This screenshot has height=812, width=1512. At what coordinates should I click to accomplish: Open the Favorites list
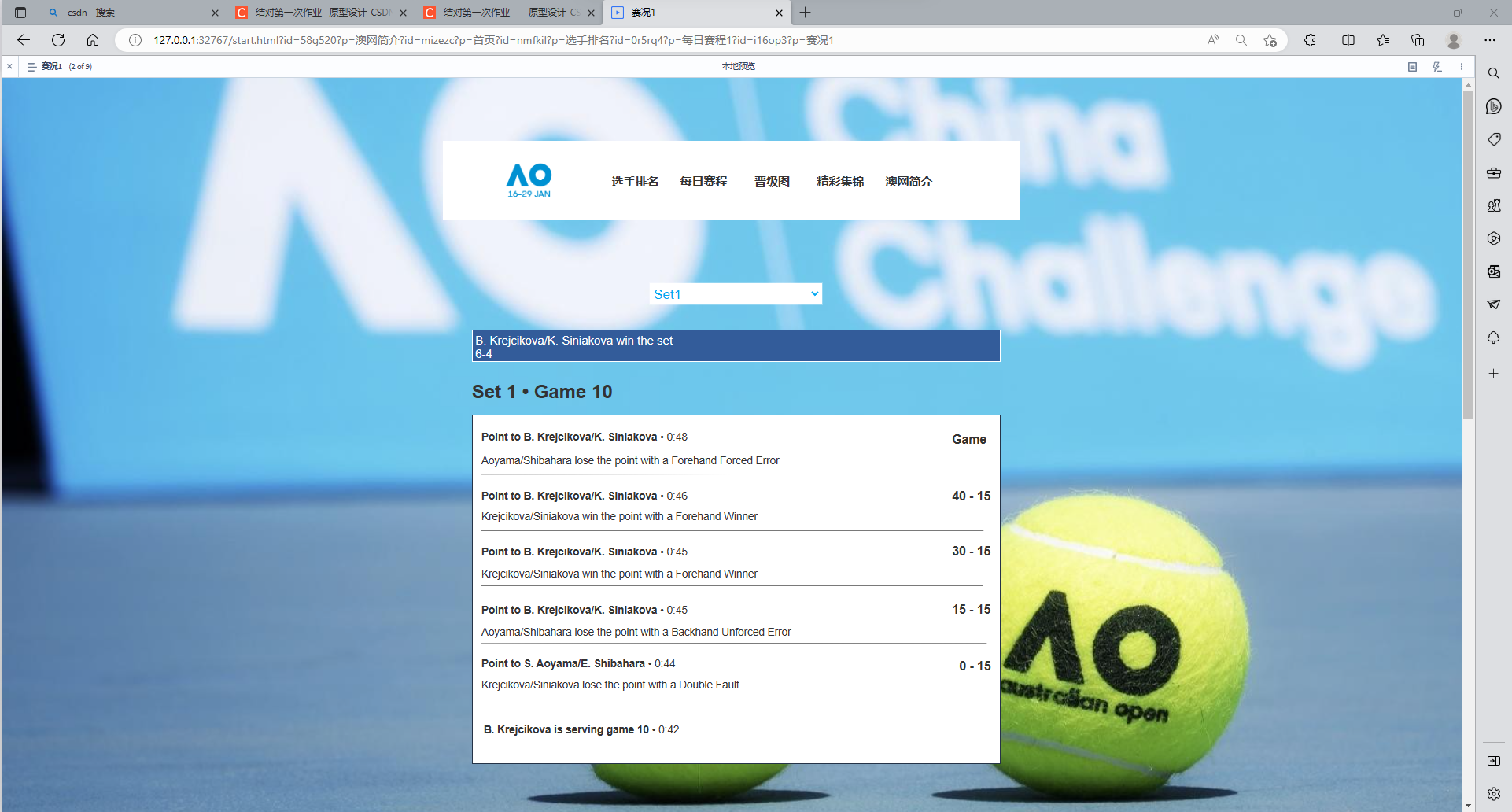point(1383,40)
